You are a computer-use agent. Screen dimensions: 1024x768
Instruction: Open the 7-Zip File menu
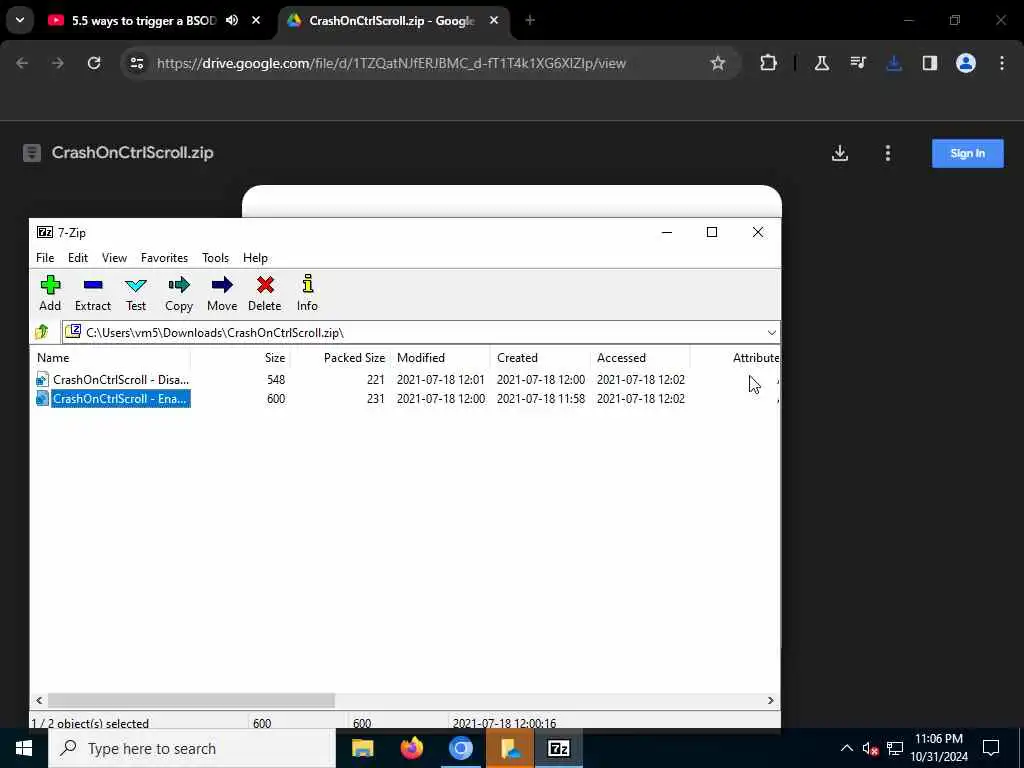coord(45,258)
